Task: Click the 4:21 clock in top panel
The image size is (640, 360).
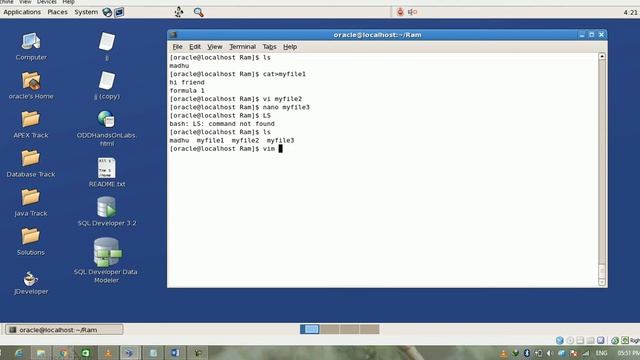Action: pyautogui.click(x=631, y=12)
